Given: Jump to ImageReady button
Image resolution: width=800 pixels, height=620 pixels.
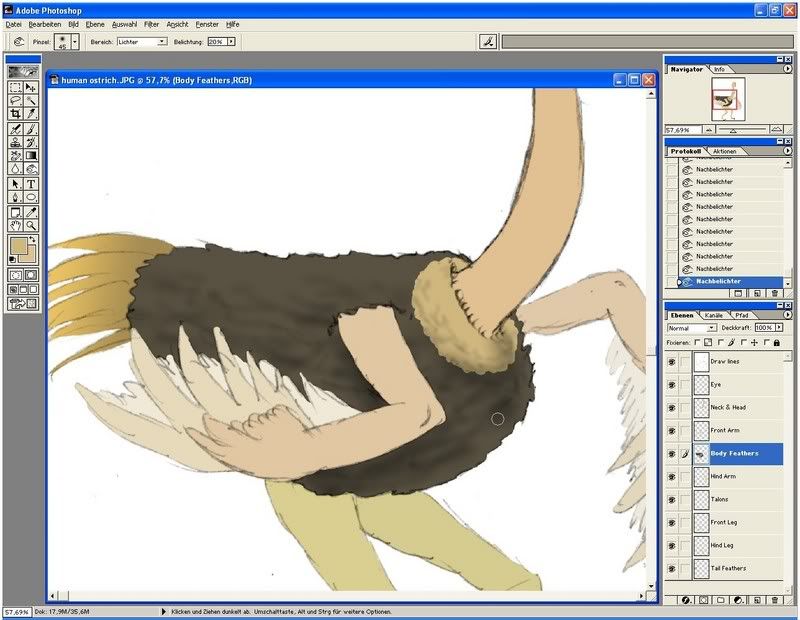Looking at the screenshot, I should 23,304.
